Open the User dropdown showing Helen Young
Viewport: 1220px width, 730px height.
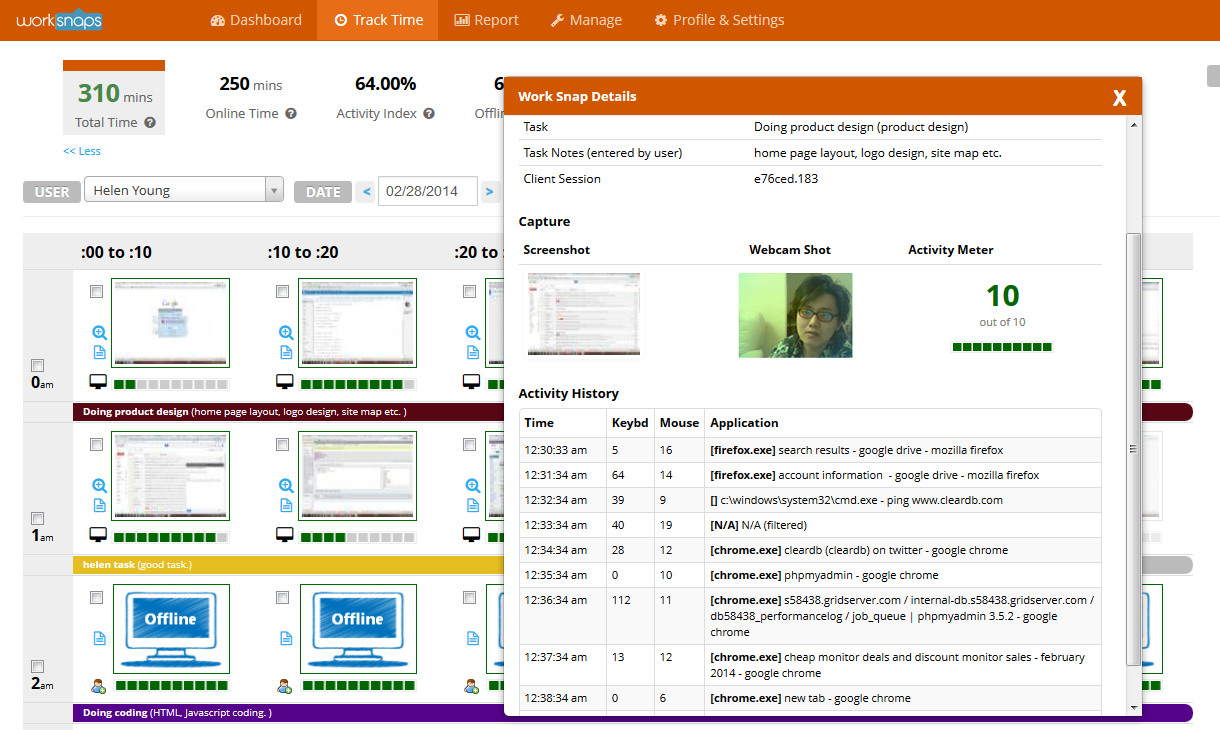184,191
